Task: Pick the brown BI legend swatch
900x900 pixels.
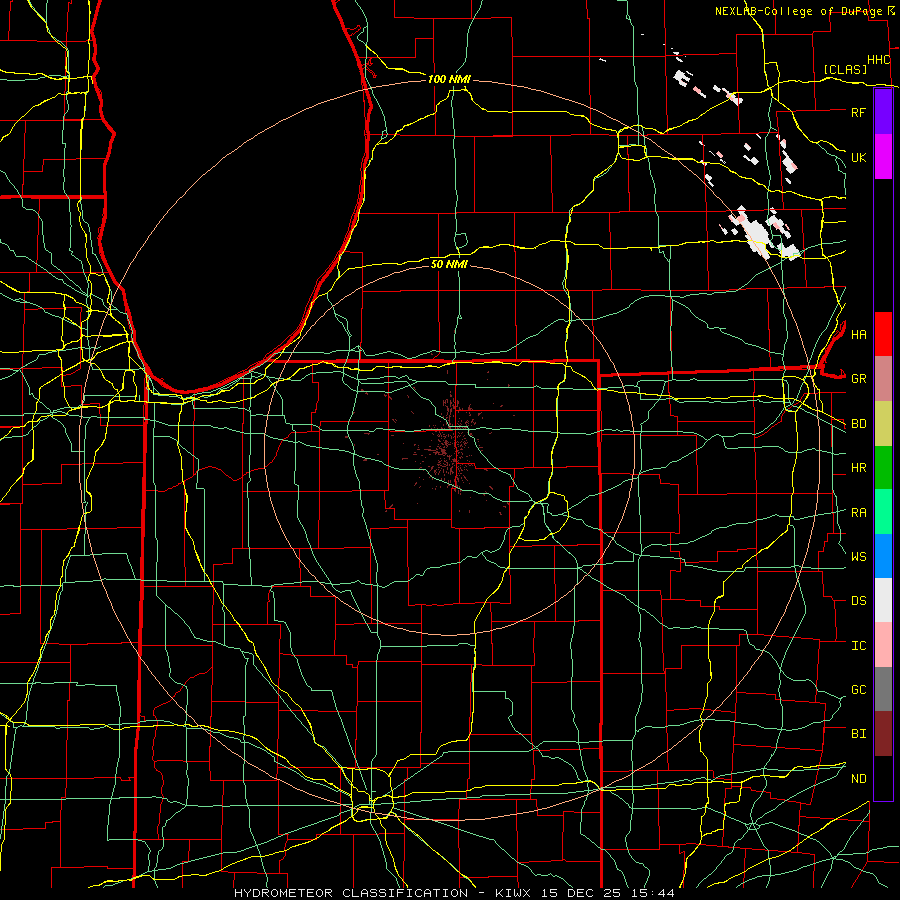Action: 883,734
